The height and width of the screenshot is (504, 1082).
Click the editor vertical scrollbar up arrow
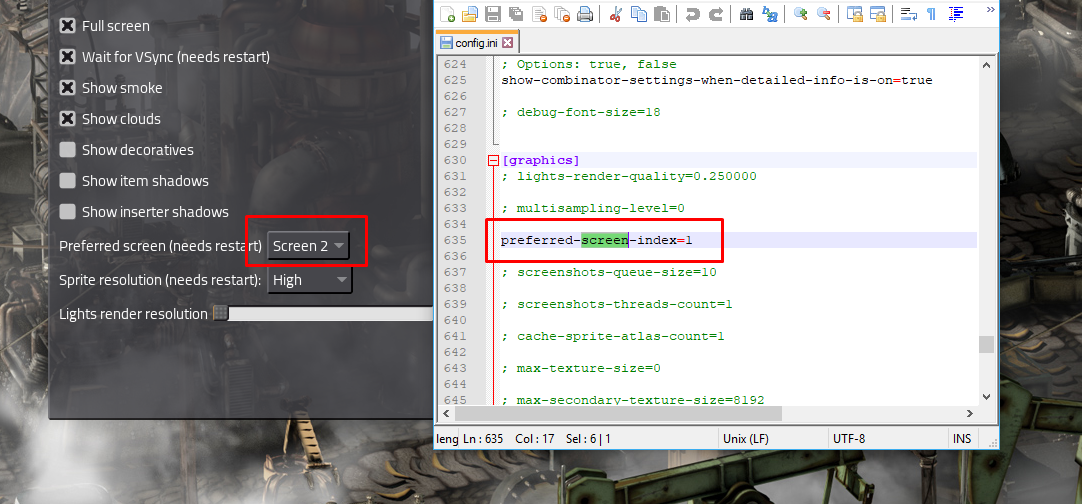click(x=986, y=64)
